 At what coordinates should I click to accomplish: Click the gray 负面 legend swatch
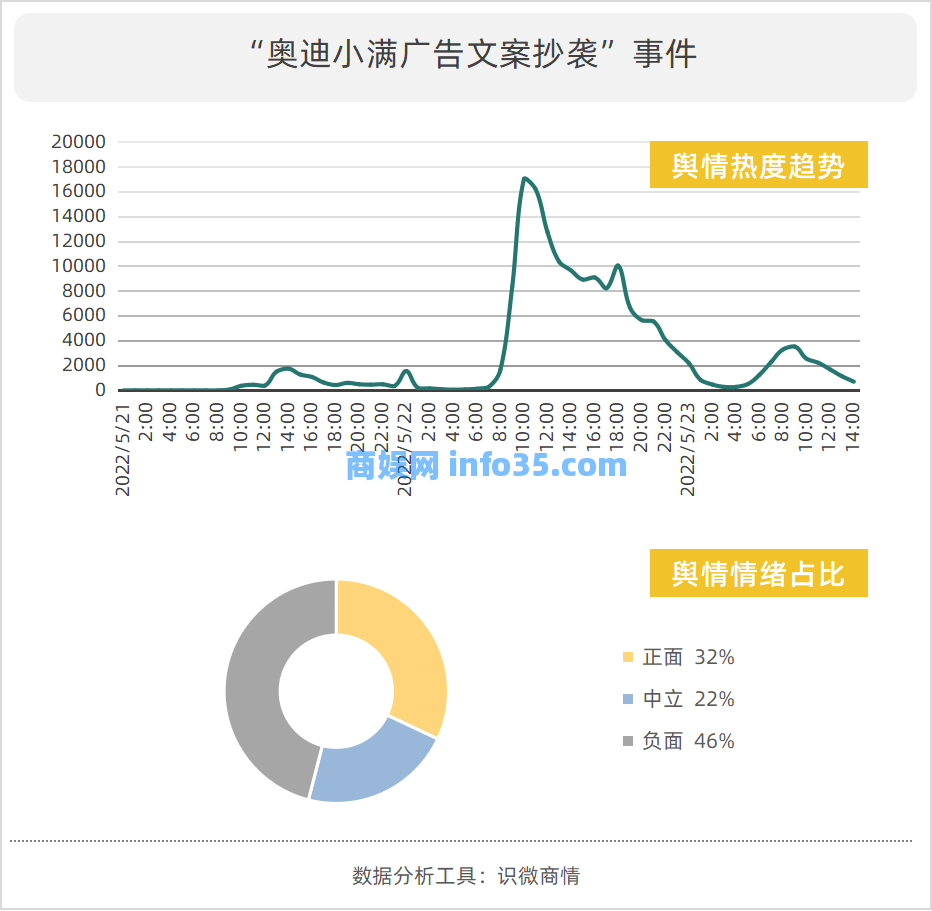628,741
